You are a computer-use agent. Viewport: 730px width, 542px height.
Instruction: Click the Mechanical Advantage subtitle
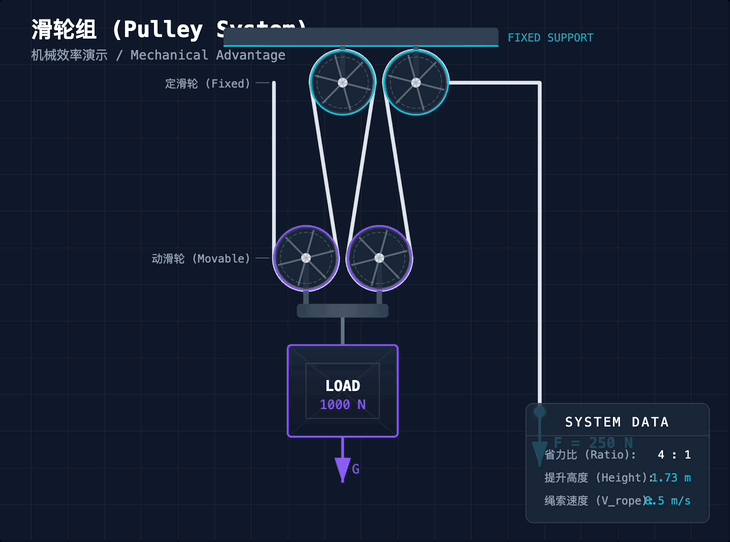coord(207,55)
